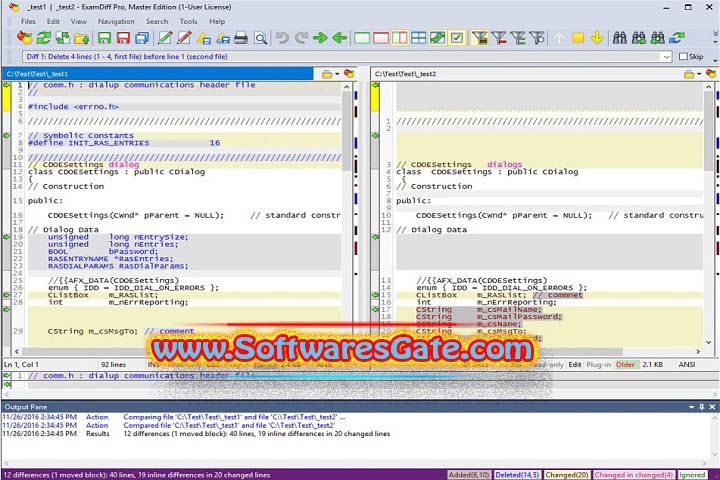The width and height of the screenshot is (720, 480).
Task: Click the Redo arrow icon
Action: point(301,38)
